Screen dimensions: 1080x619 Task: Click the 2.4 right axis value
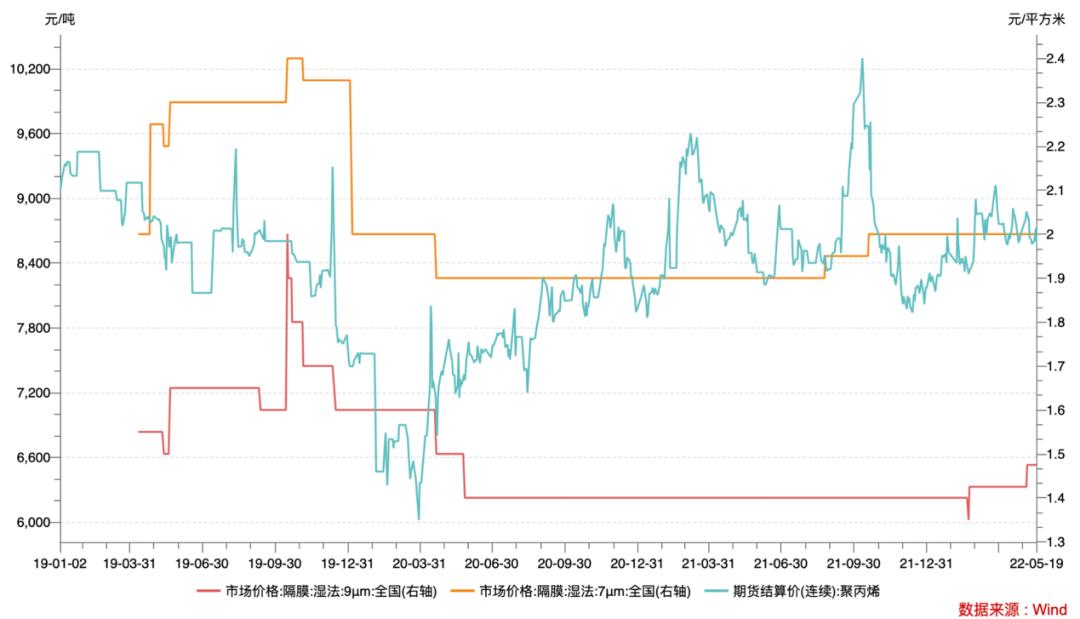point(1055,59)
